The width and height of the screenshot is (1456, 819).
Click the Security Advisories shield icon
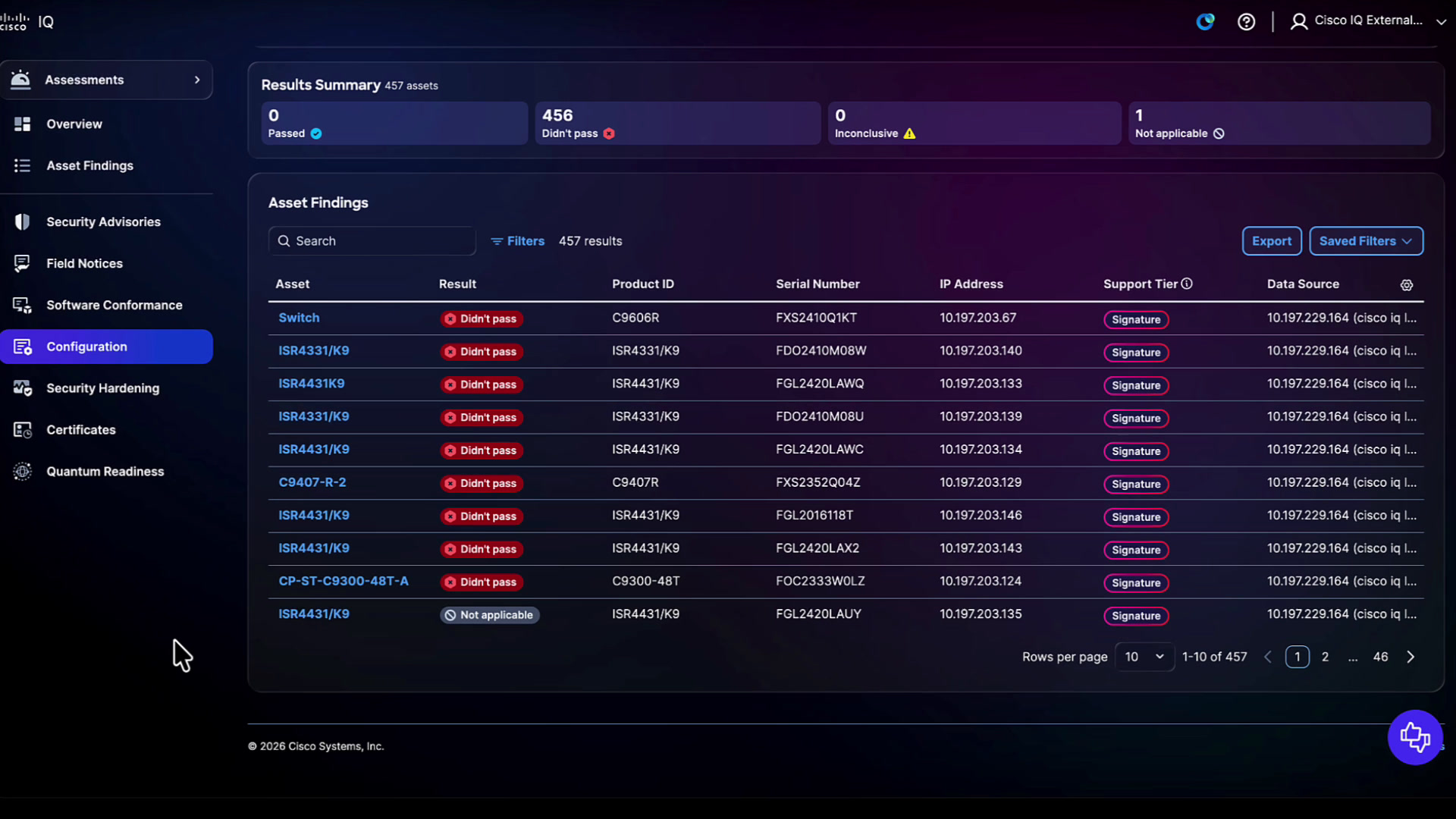click(22, 221)
